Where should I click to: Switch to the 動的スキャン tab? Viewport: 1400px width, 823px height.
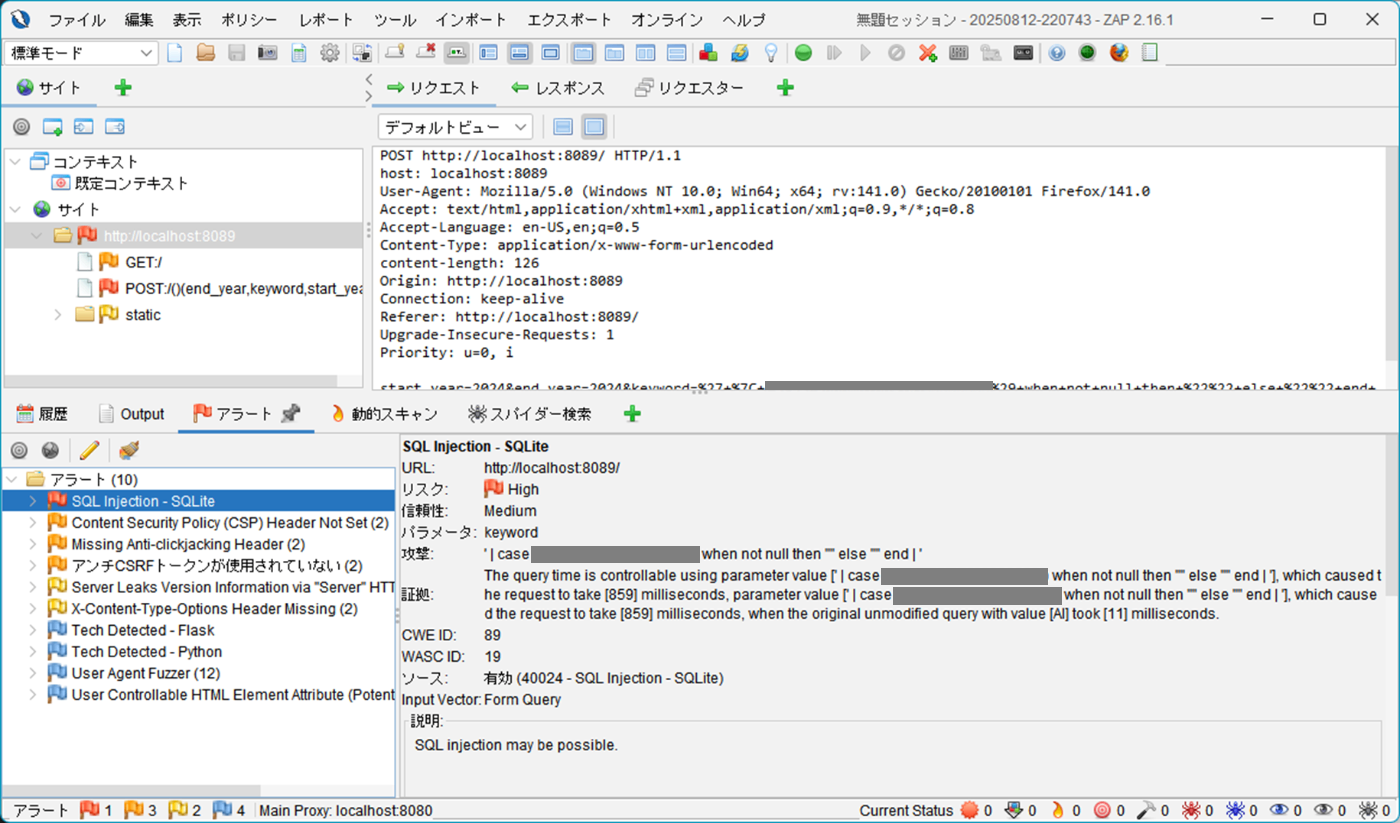click(x=384, y=413)
